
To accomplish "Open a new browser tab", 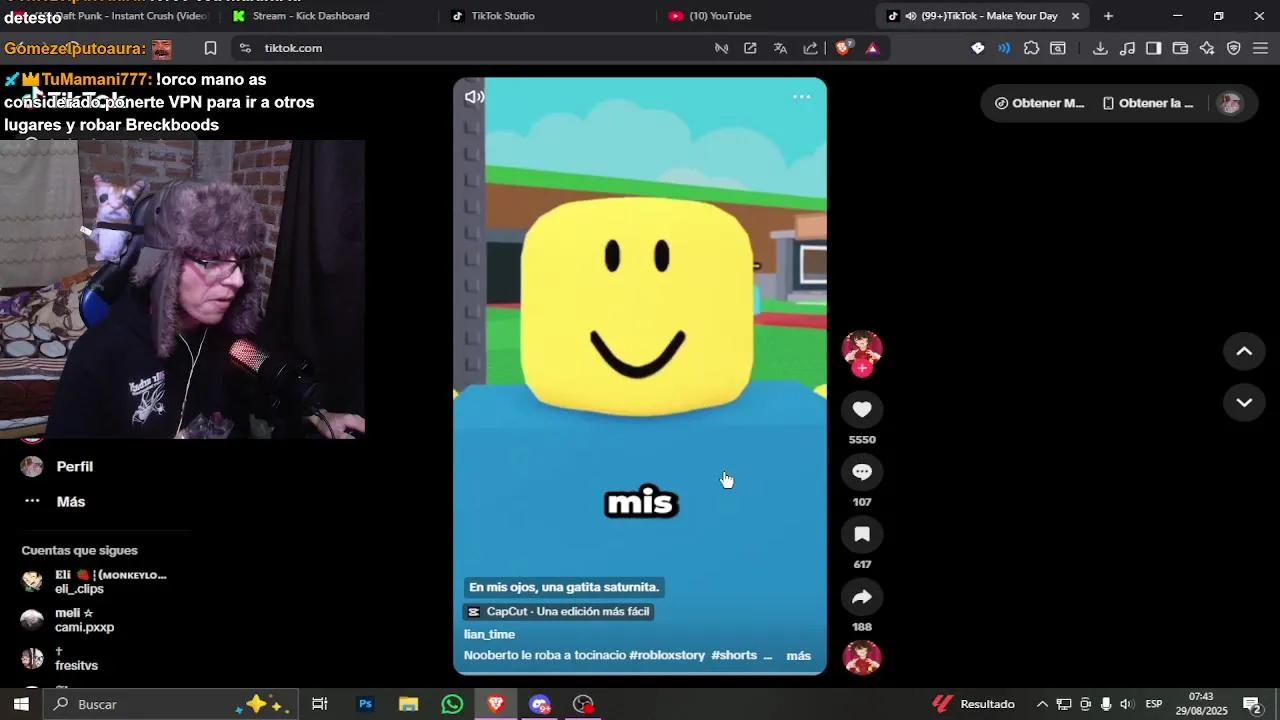I will pyautogui.click(x=1108, y=16).
